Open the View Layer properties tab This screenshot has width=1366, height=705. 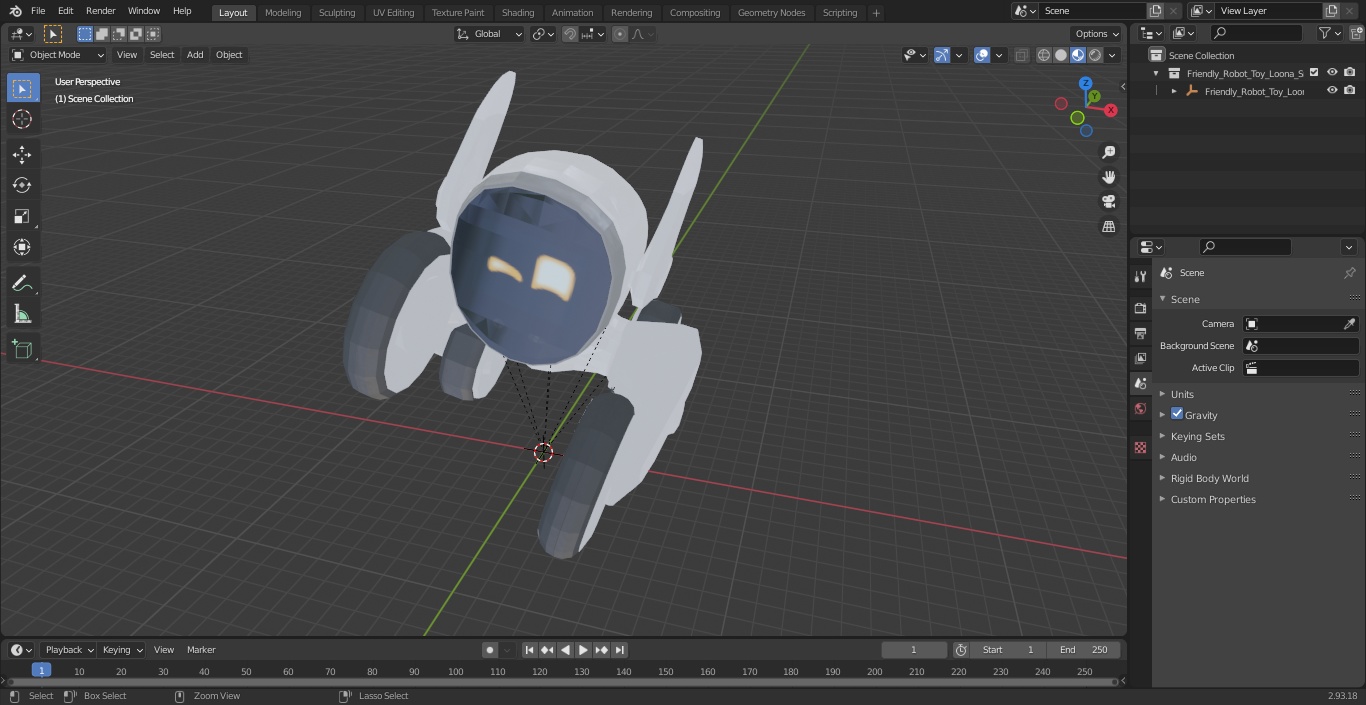pyautogui.click(x=1140, y=358)
